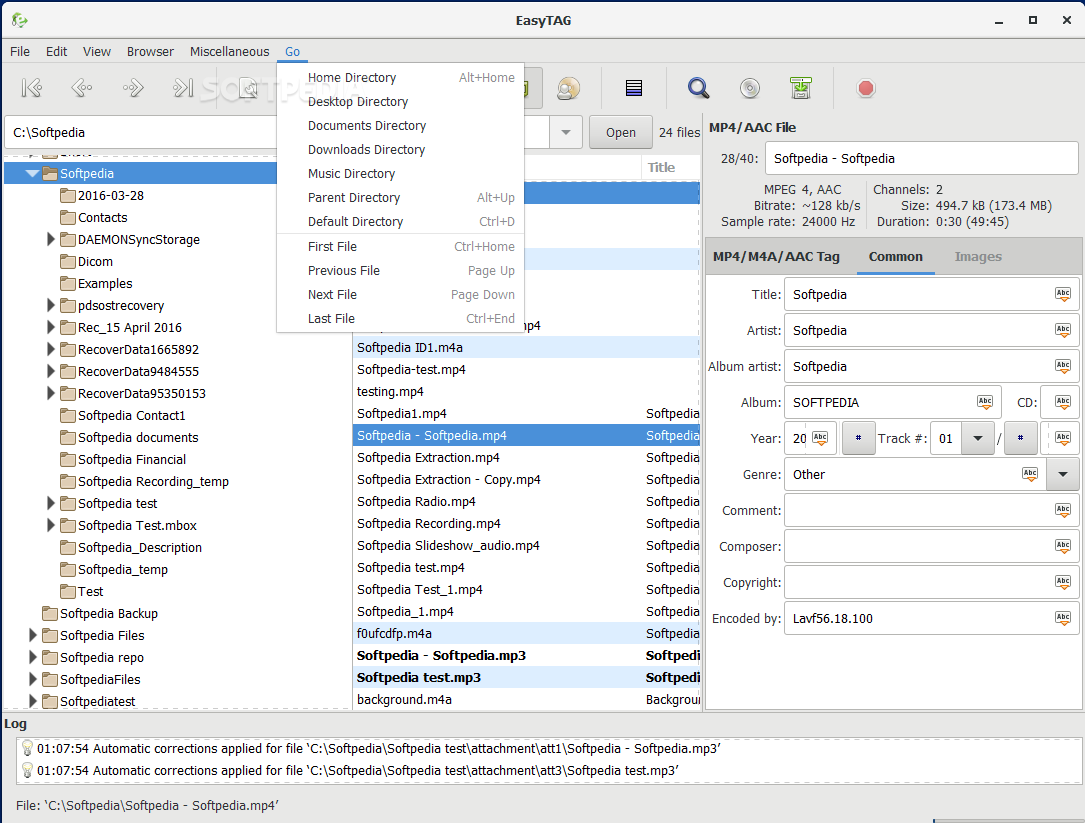The height and width of the screenshot is (823, 1085).
Task: Select the testing.mp4 file
Action: point(527,391)
